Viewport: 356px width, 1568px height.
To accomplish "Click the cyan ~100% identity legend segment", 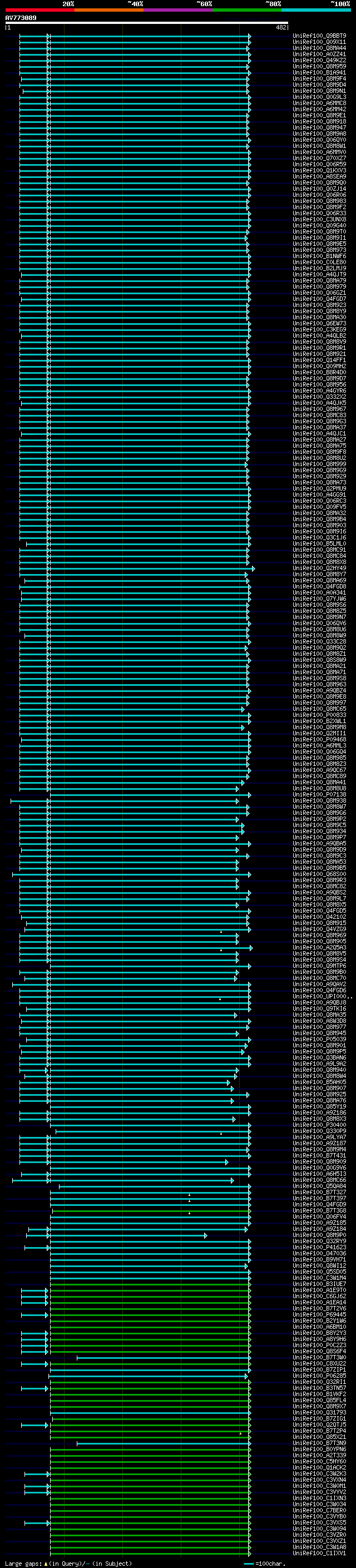I will coord(316,10).
